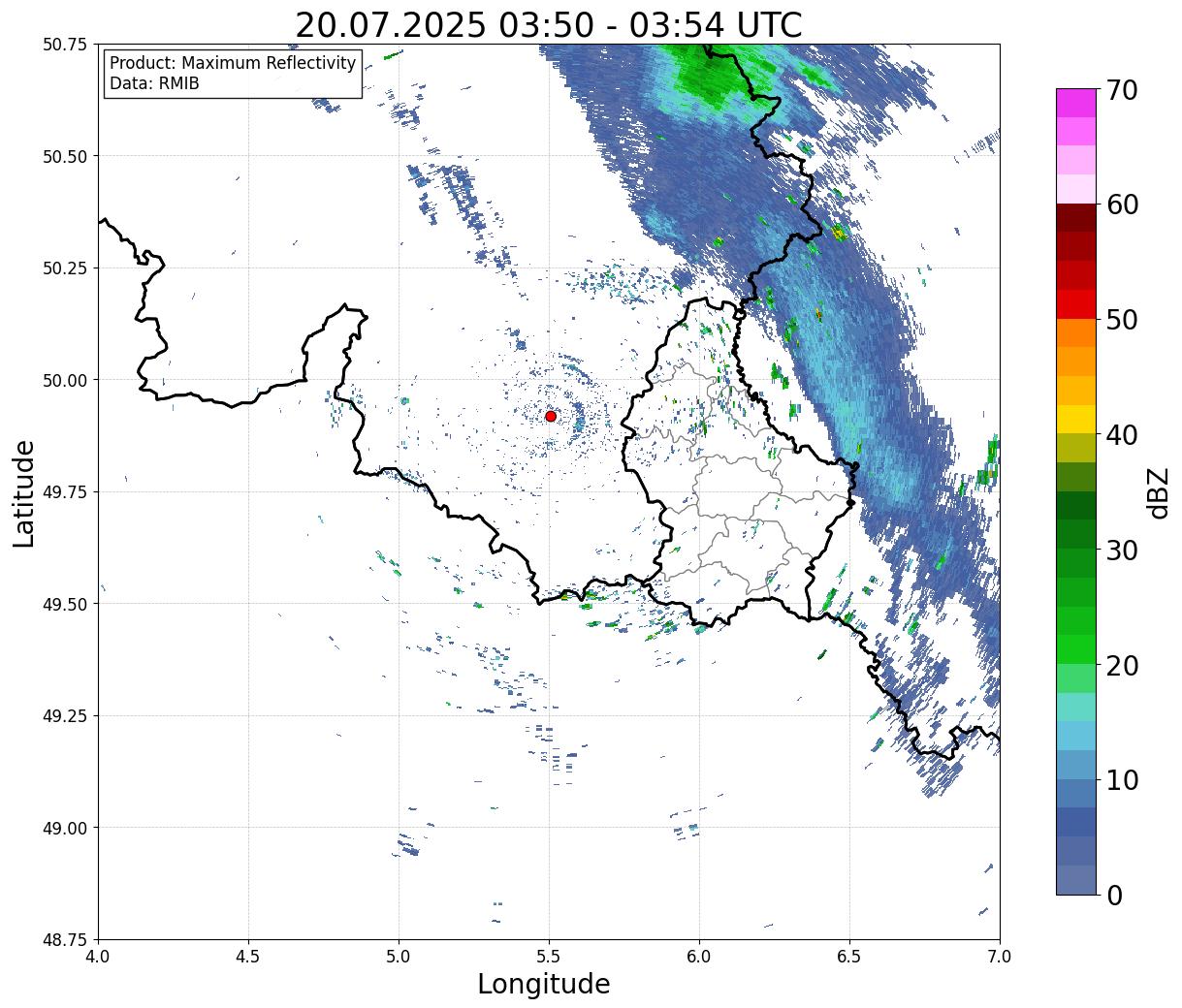Click the longitude tick label 6.5

[849, 957]
